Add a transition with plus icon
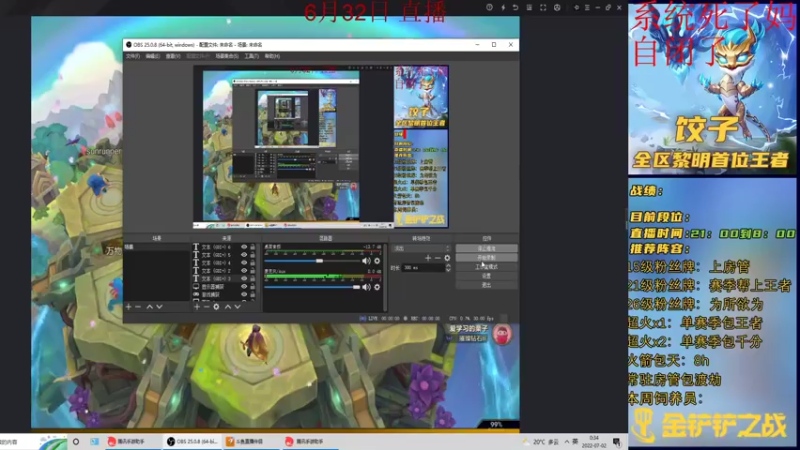800x450 pixels. pos(428,258)
